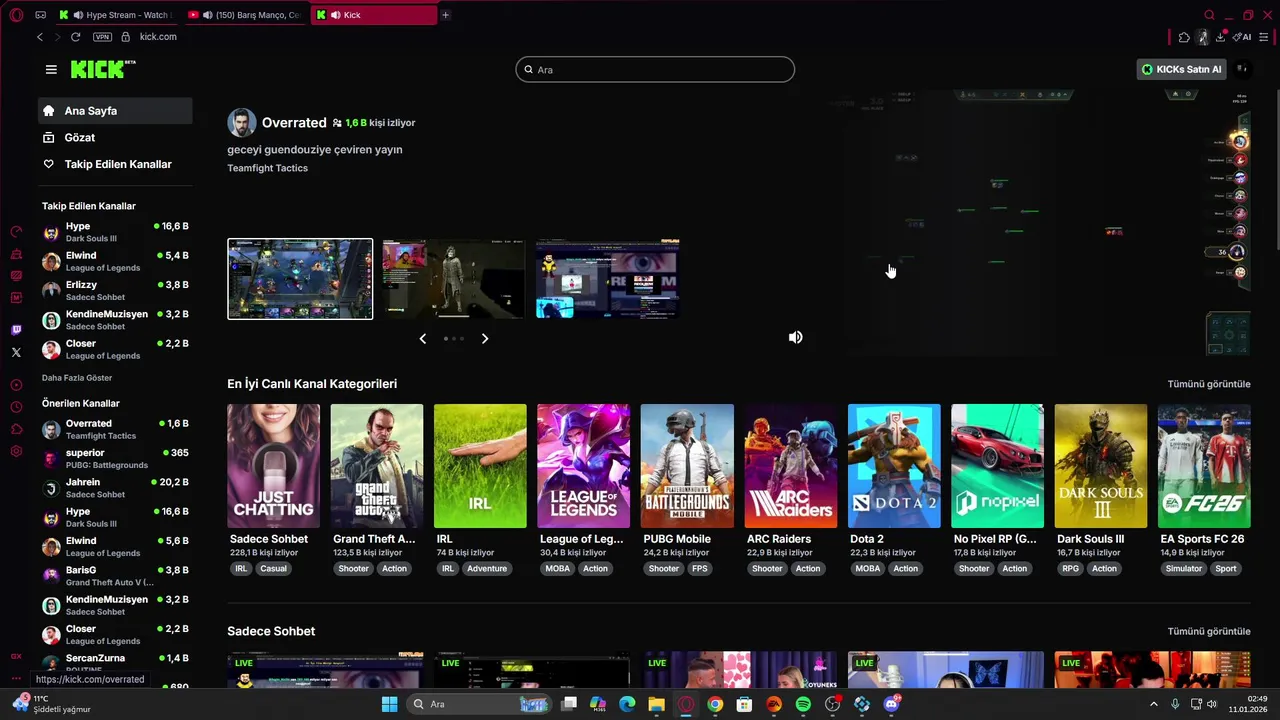Image resolution: width=1280 pixels, height=720 pixels.
Task: Open Jahrein channel in recommended list
Action: (x=115, y=487)
